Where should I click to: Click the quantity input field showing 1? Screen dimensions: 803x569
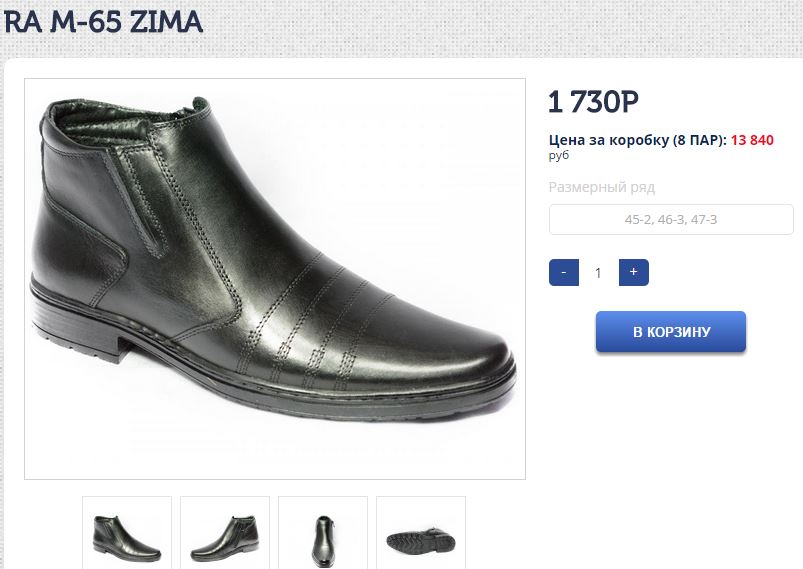(x=598, y=272)
